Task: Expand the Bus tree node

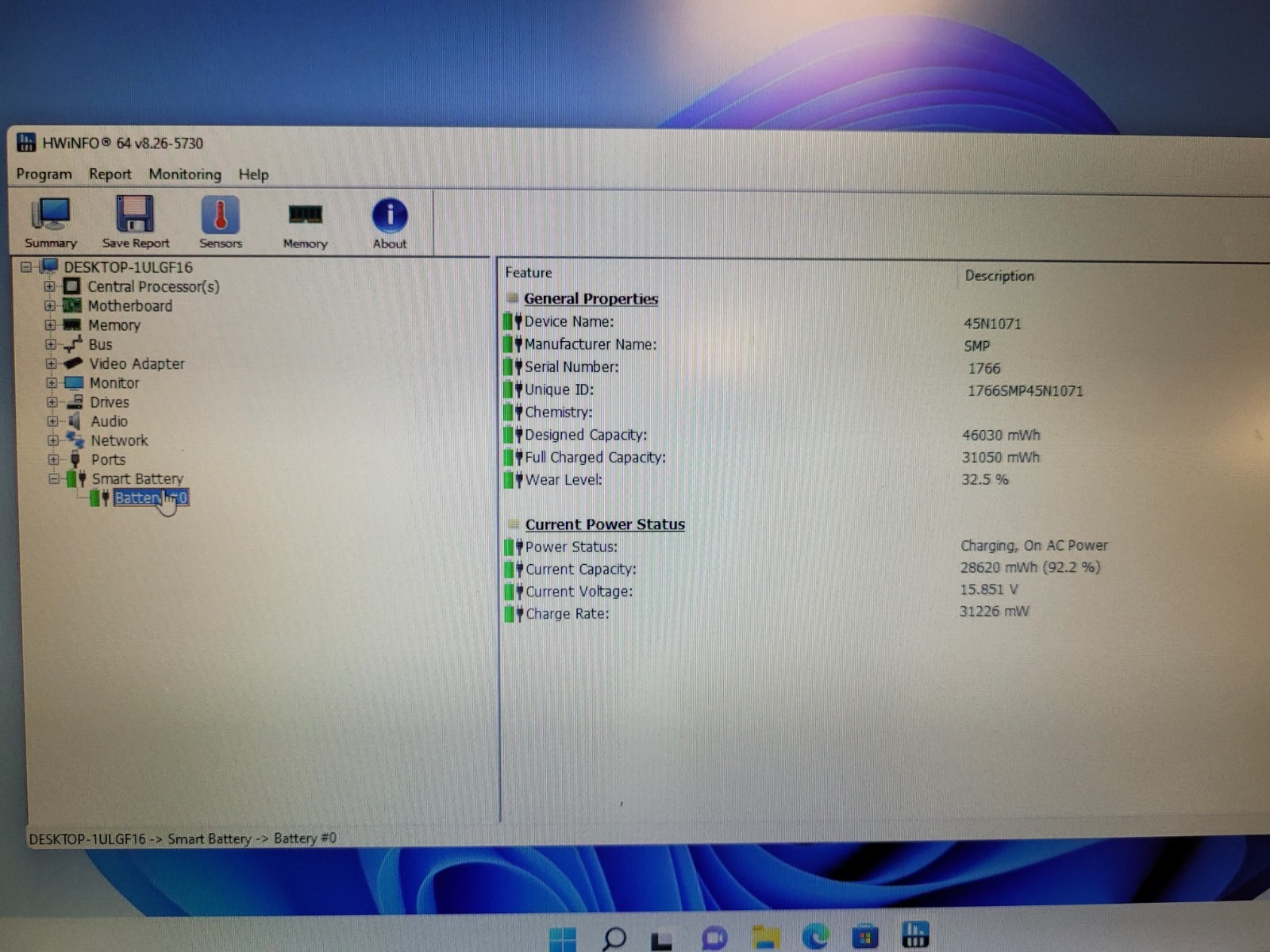Action: (x=51, y=344)
